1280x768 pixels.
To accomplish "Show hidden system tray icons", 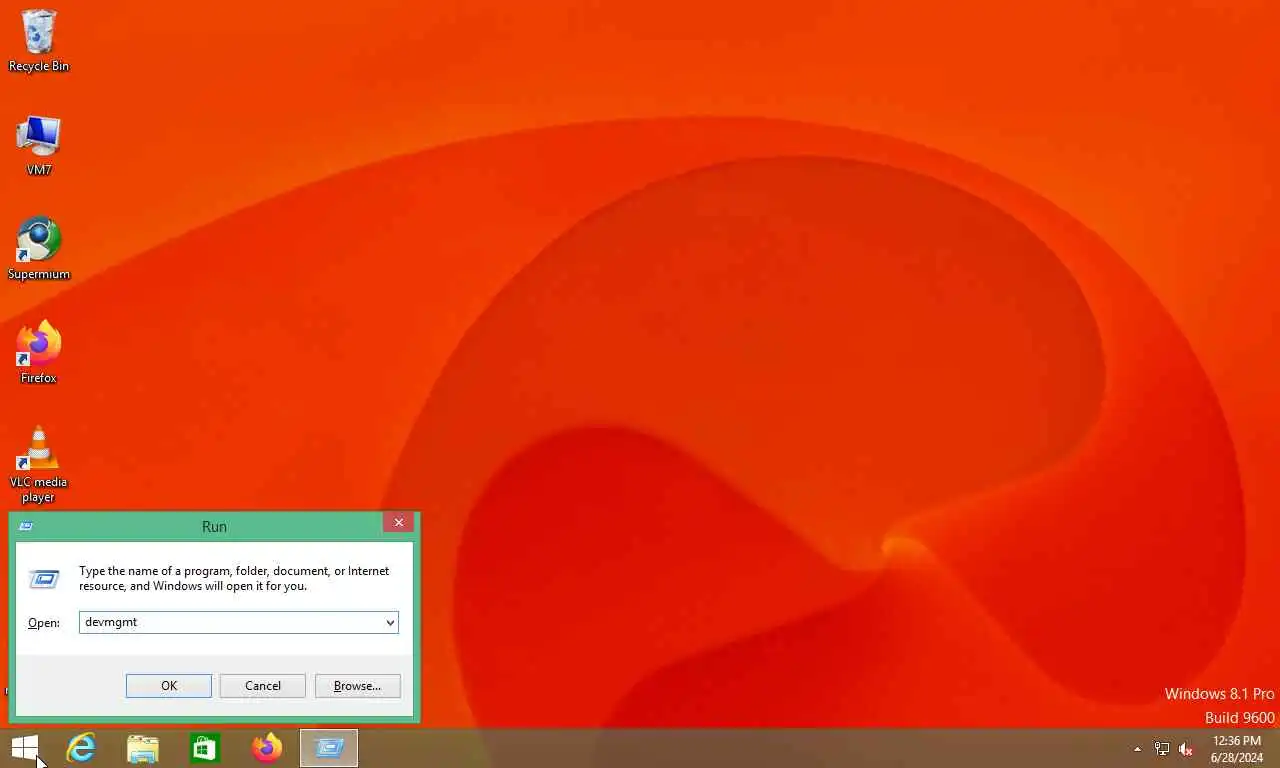I will [x=1137, y=748].
